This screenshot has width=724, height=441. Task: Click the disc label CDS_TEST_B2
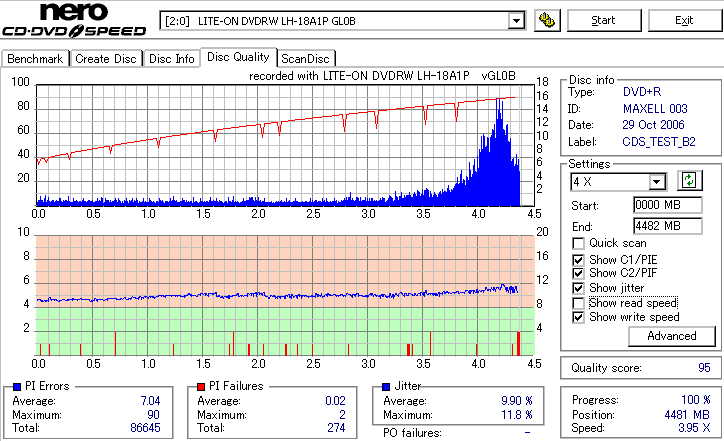659,142
